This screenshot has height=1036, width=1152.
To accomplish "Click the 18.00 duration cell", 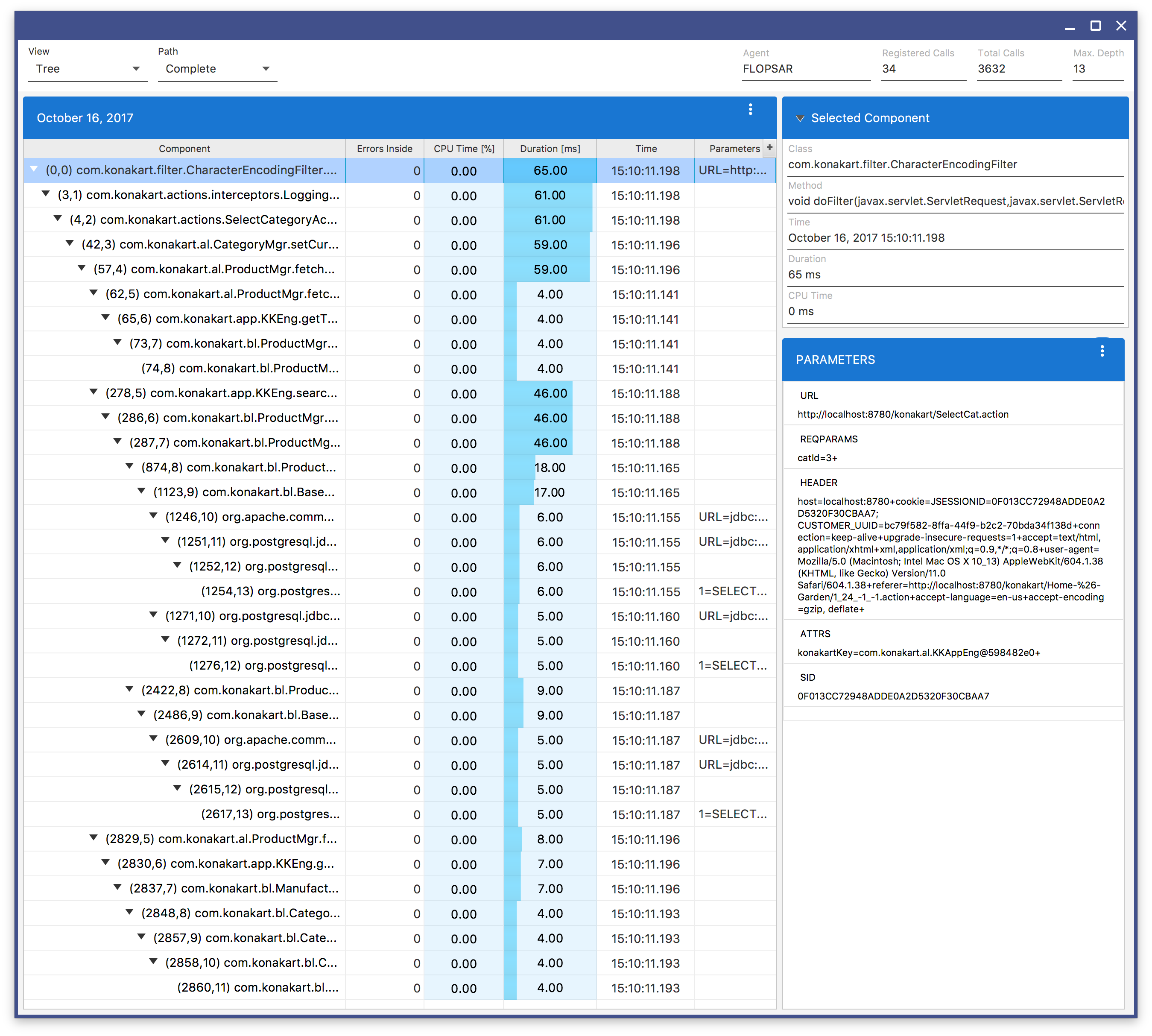I will click(x=550, y=467).
